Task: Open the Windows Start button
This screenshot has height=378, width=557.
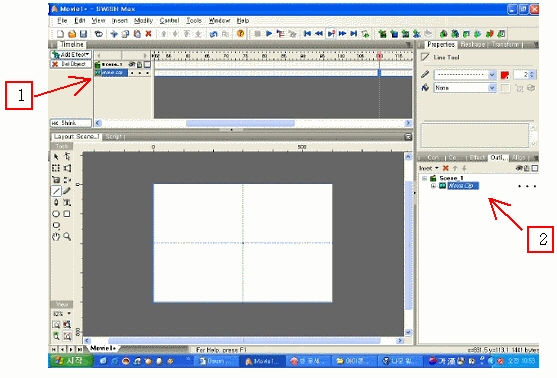Action: coord(71,361)
